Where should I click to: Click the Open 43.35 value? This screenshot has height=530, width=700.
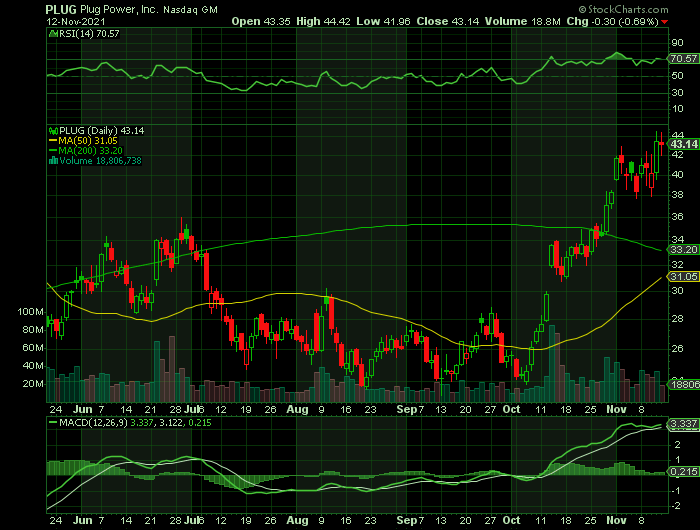261,21
